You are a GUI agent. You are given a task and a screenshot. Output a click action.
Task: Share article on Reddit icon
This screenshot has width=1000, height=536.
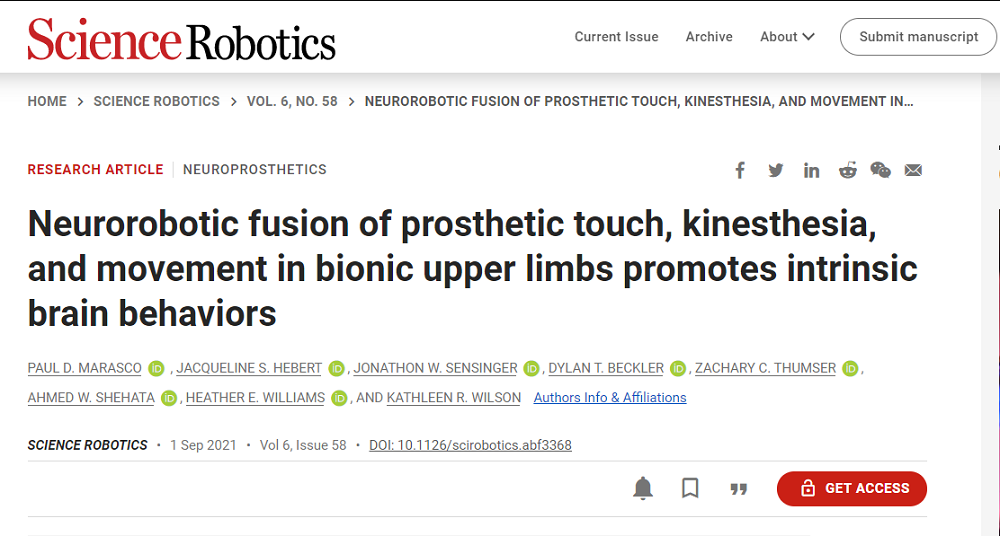point(847,170)
